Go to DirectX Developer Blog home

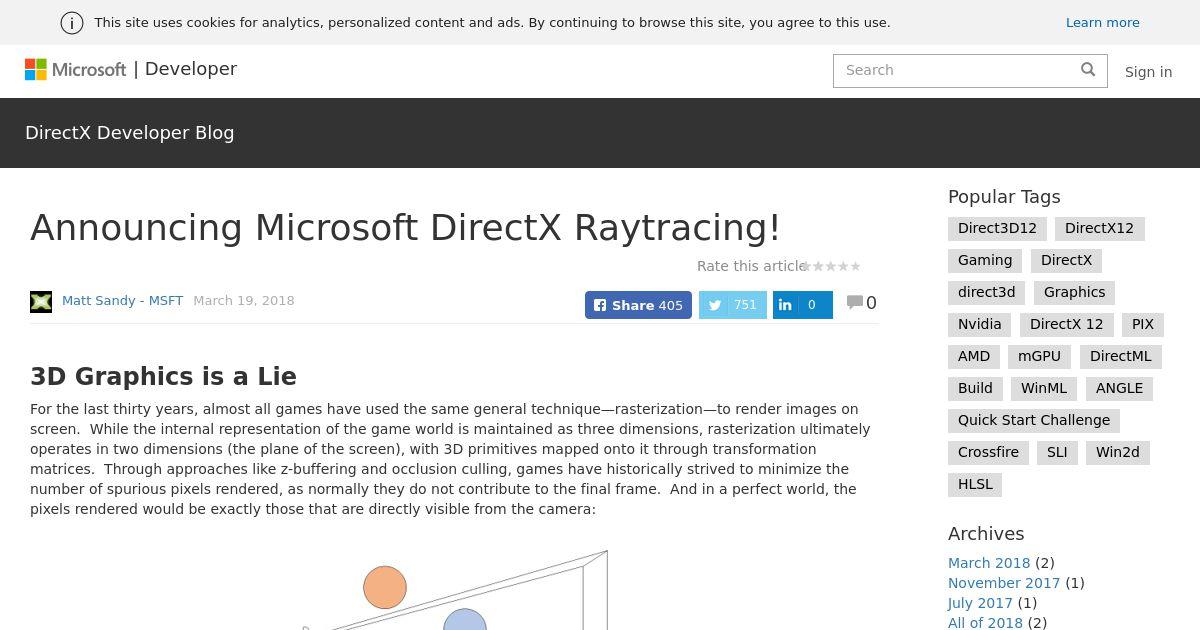point(130,133)
